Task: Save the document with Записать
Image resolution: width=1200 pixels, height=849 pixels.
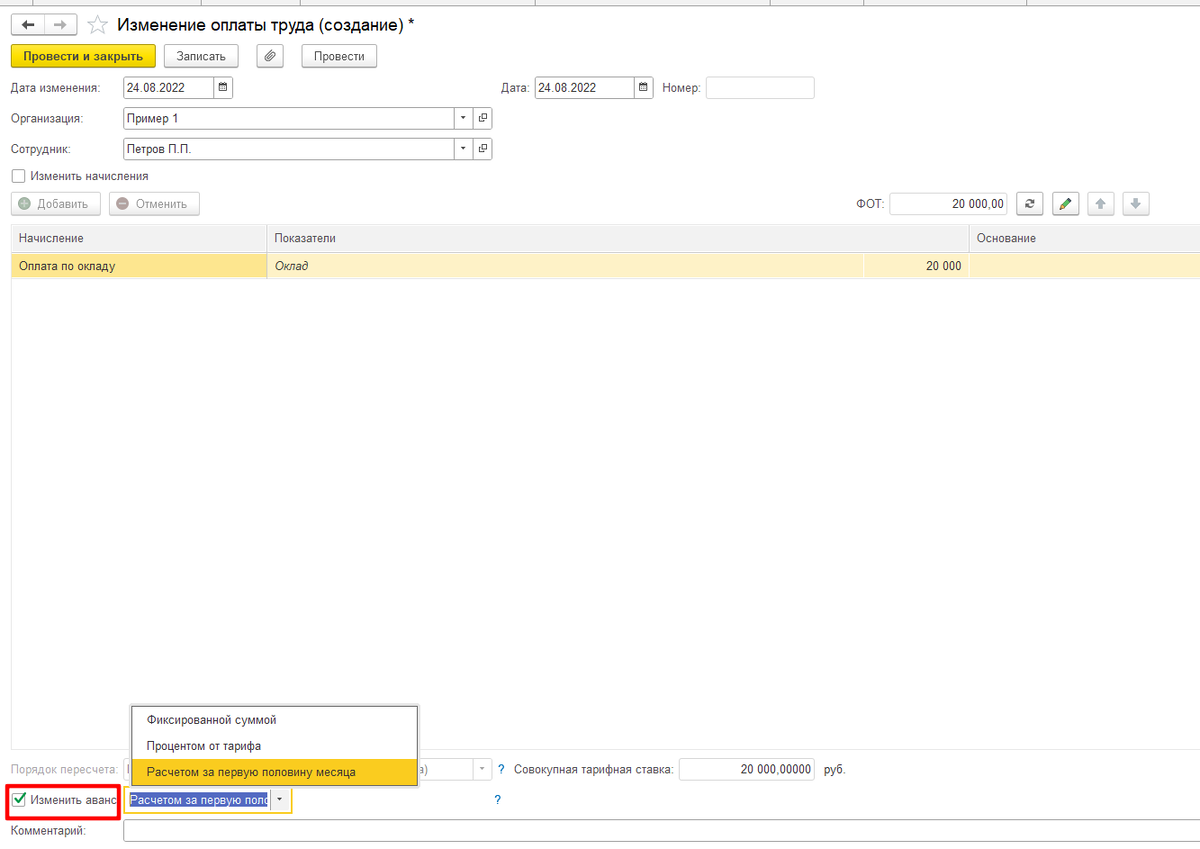Action: (201, 56)
